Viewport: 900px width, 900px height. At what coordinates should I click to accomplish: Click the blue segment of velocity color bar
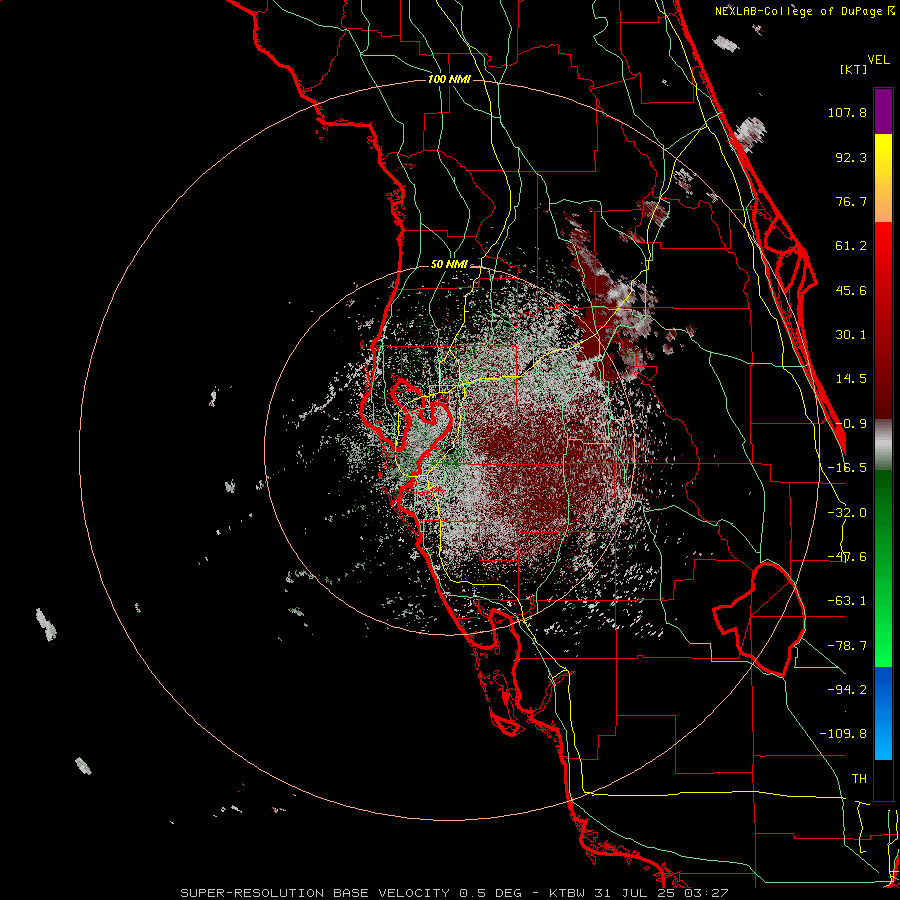[883, 713]
